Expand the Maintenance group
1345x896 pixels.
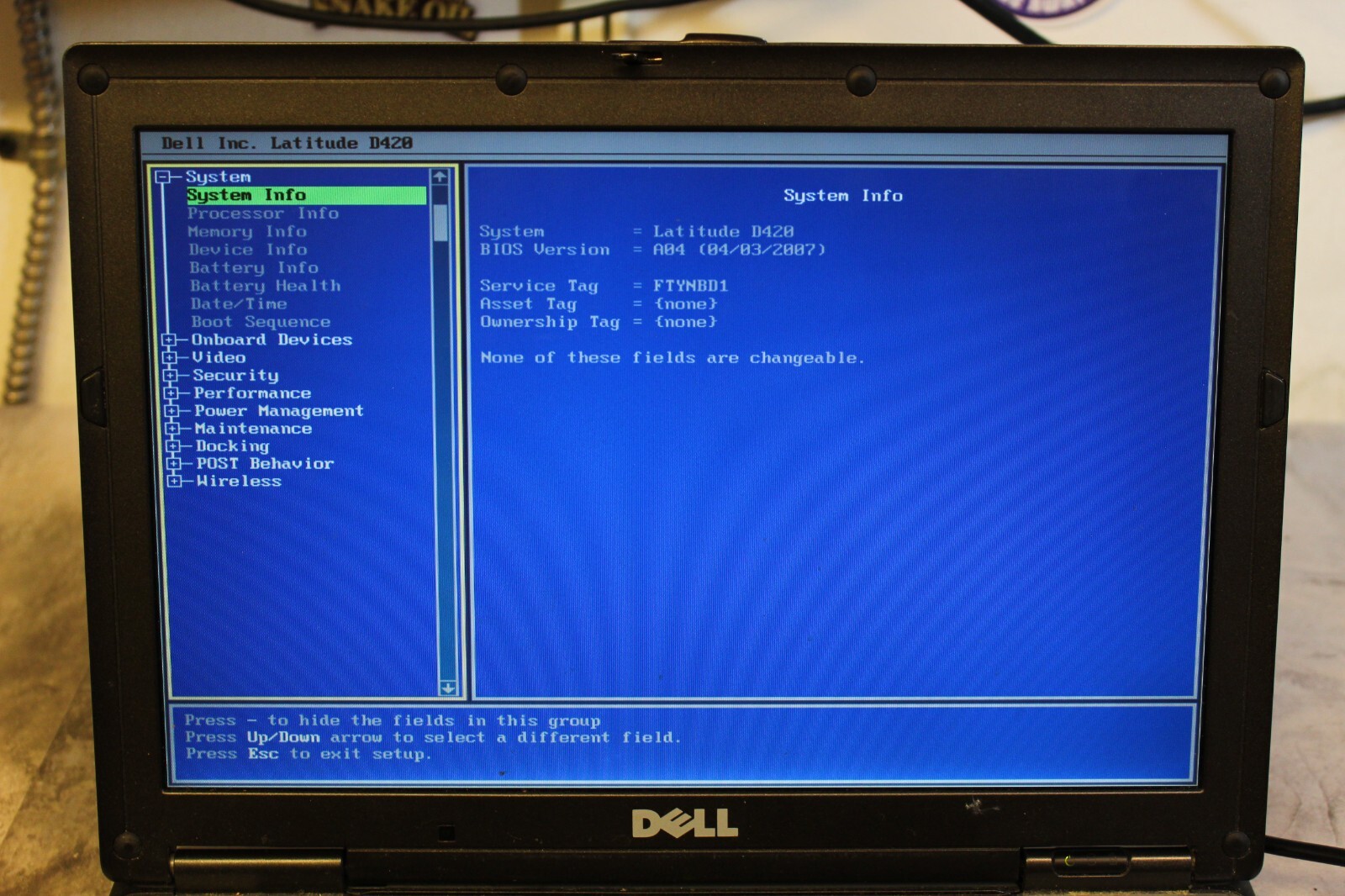pyautogui.click(x=173, y=429)
